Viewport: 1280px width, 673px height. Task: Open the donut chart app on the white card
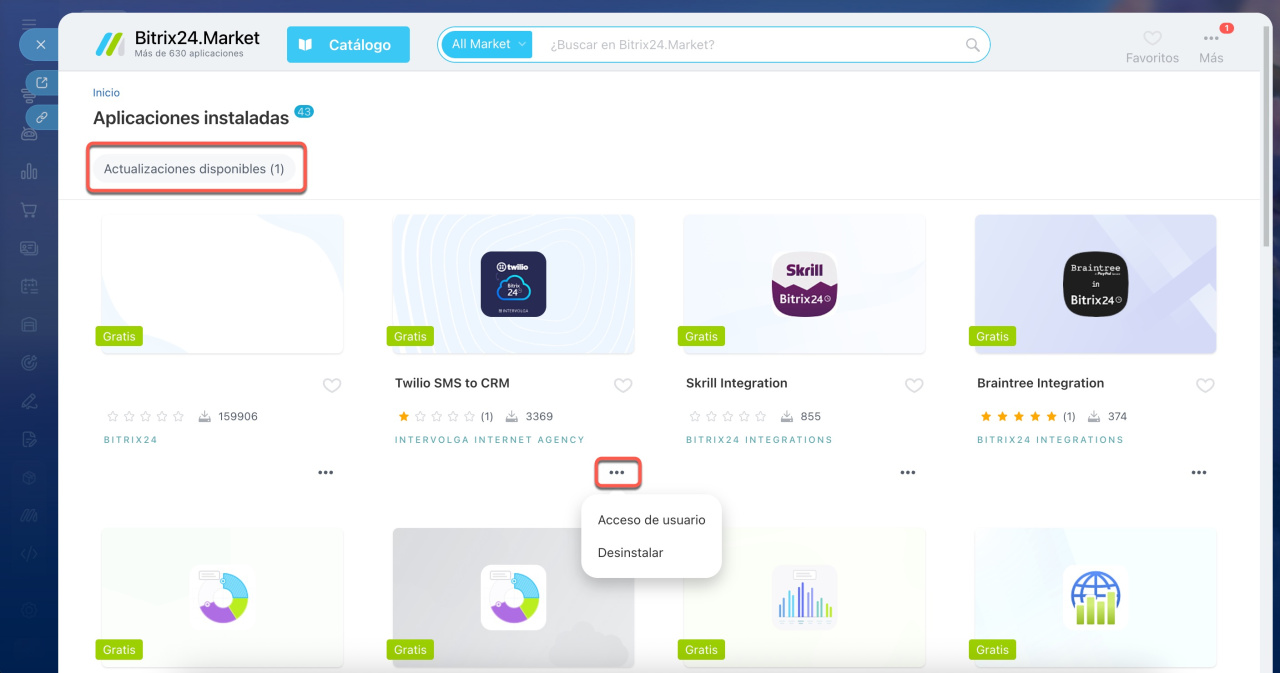point(222,597)
